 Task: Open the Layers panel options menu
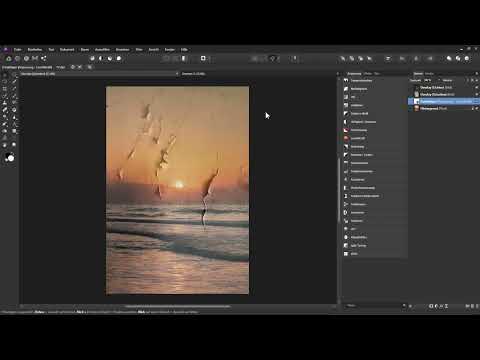click(477, 74)
